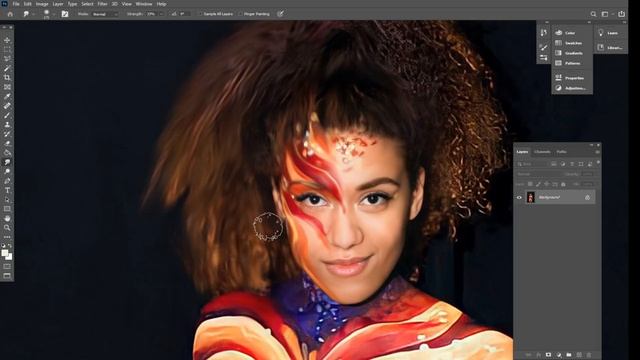Reset default foreground and background colors
640x360 pixels.
[4, 246]
